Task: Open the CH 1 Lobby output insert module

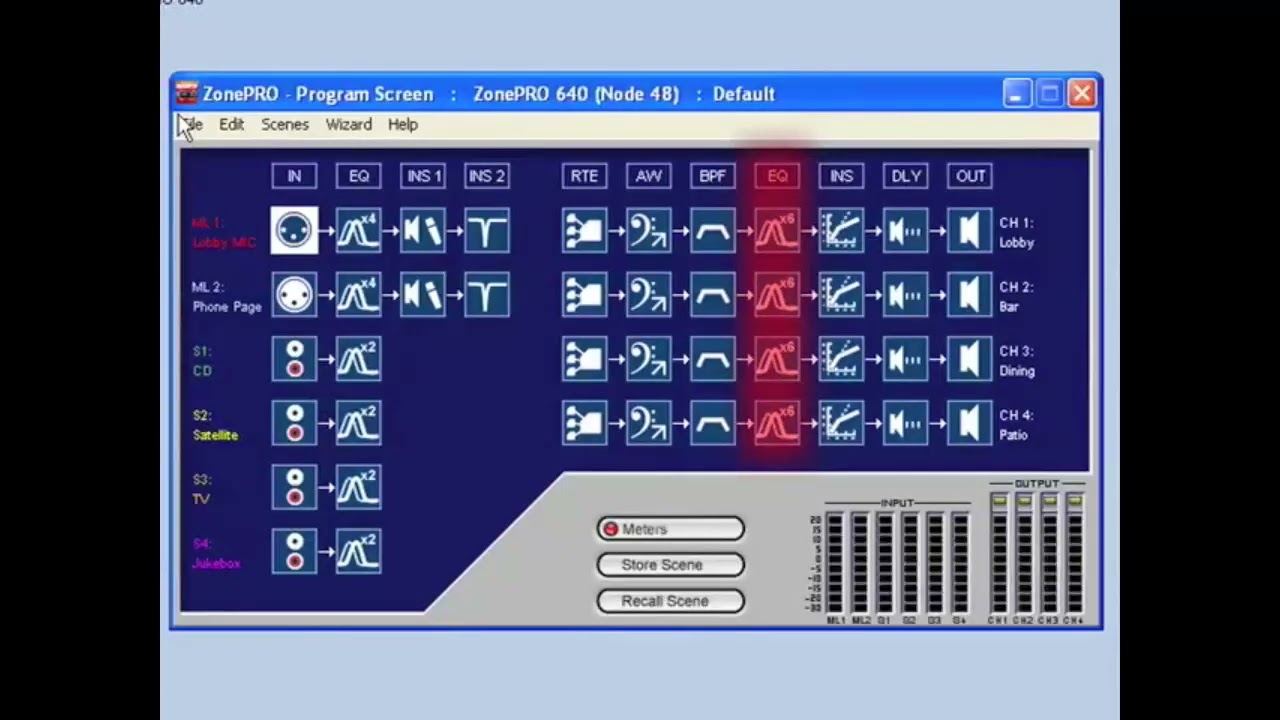Action: [841, 231]
